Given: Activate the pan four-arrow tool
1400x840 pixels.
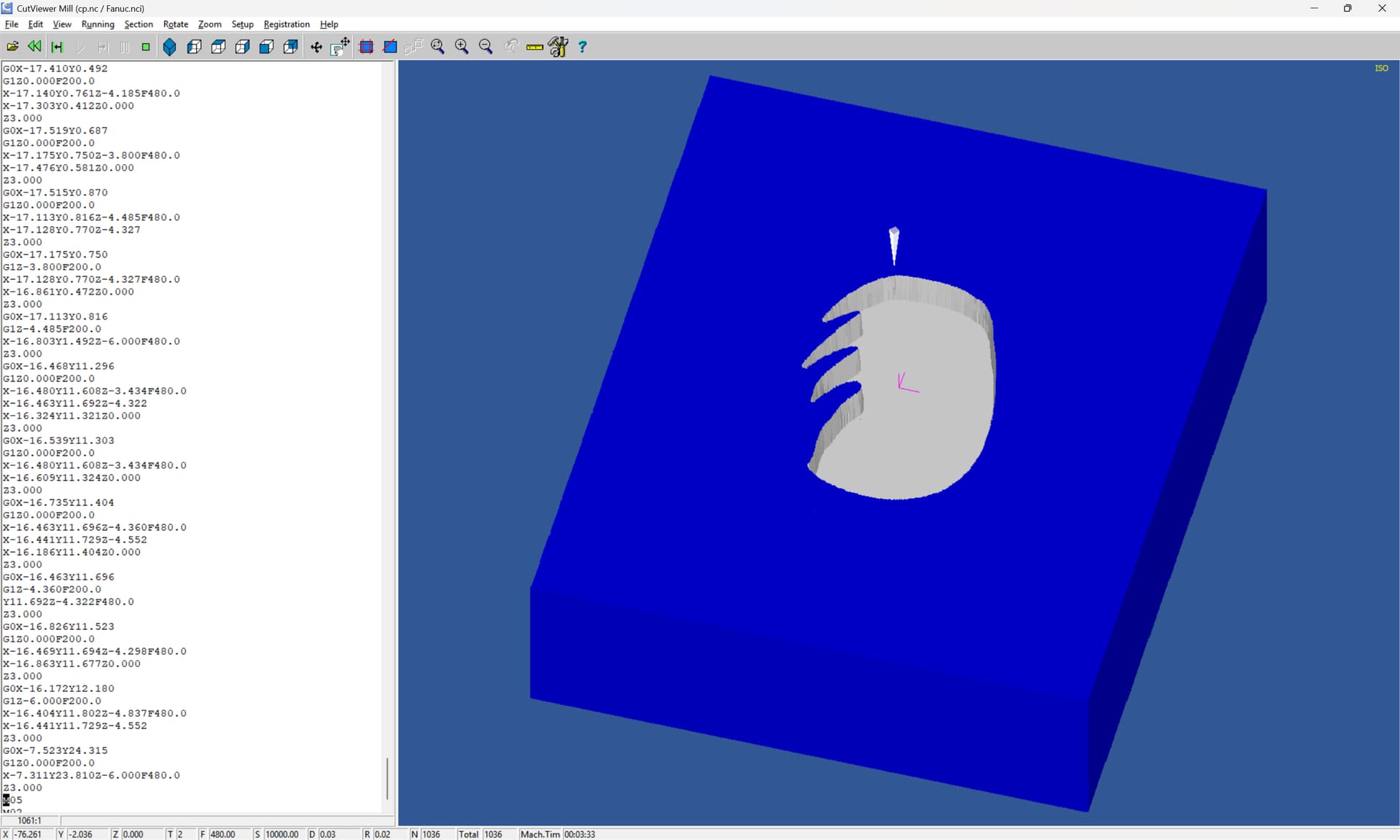Looking at the screenshot, I should pos(316,47).
